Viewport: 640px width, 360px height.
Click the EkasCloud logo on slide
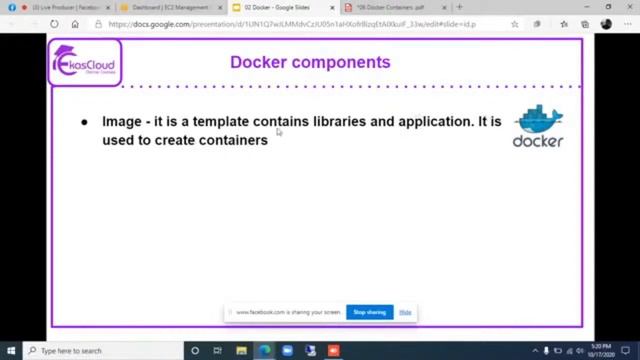84,62
